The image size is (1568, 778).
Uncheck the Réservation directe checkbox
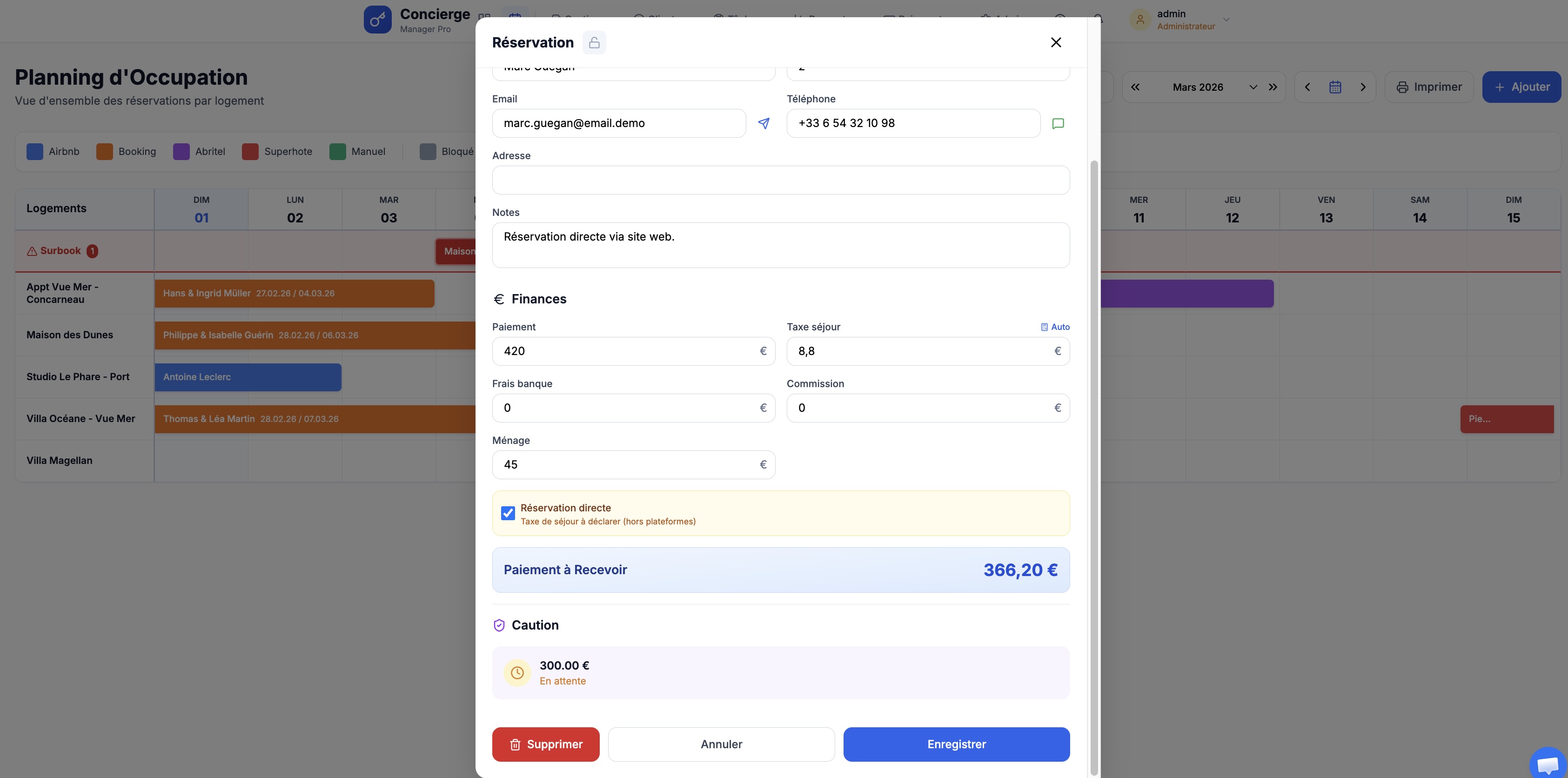(508, 513)
